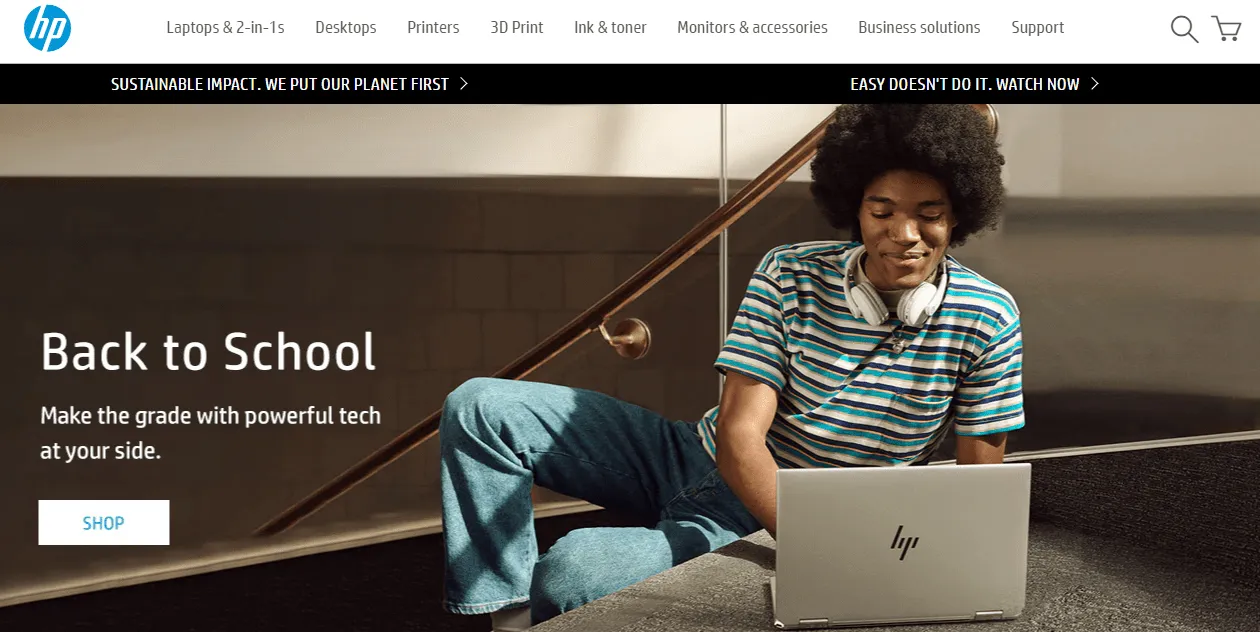The image size is (1260, 632).
Task: Click the chevron after Watch Now banner
Action: (1095, 84)
